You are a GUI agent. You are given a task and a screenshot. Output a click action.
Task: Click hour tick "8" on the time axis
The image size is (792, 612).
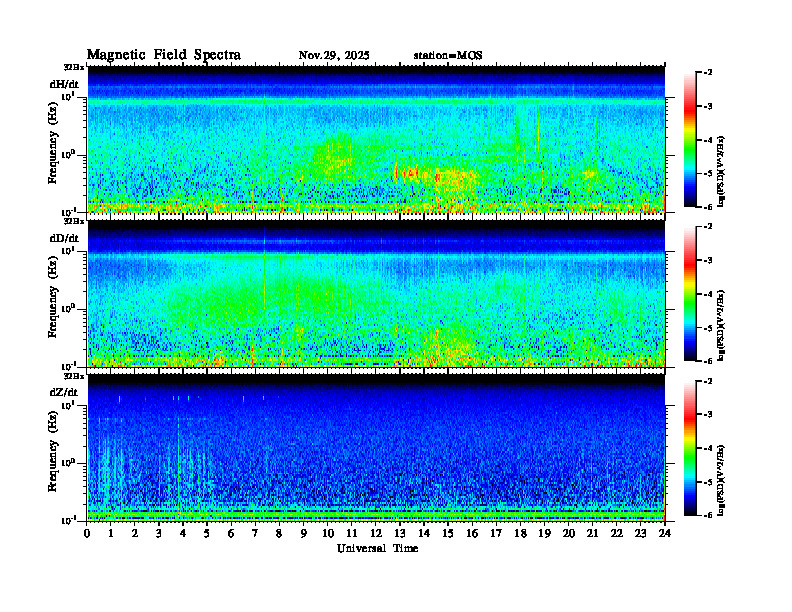279,534
